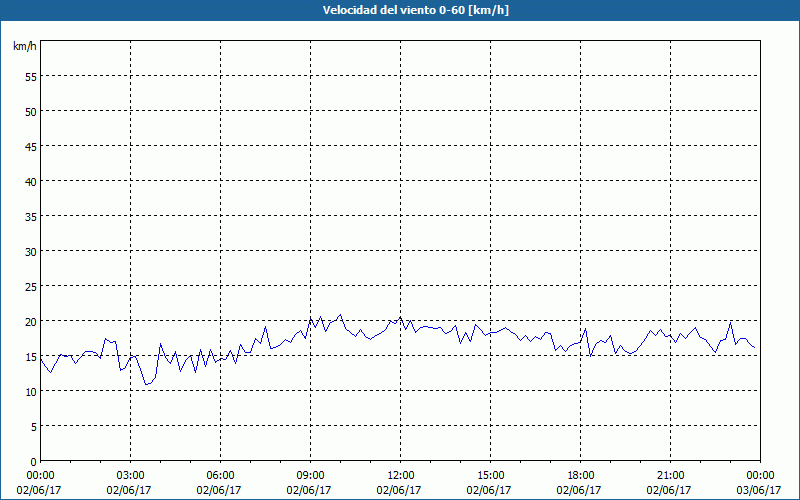
Task: Click the 03:00 time axis label
Action: pos(131,476)
